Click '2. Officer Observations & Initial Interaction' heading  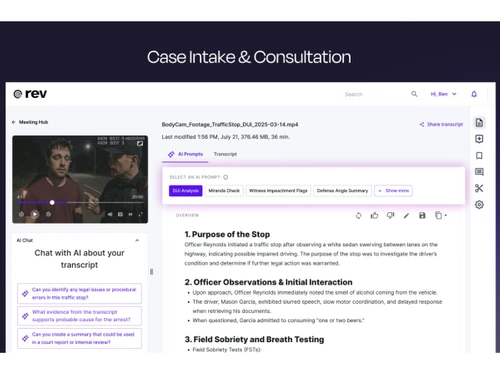(x=268, y=282)
